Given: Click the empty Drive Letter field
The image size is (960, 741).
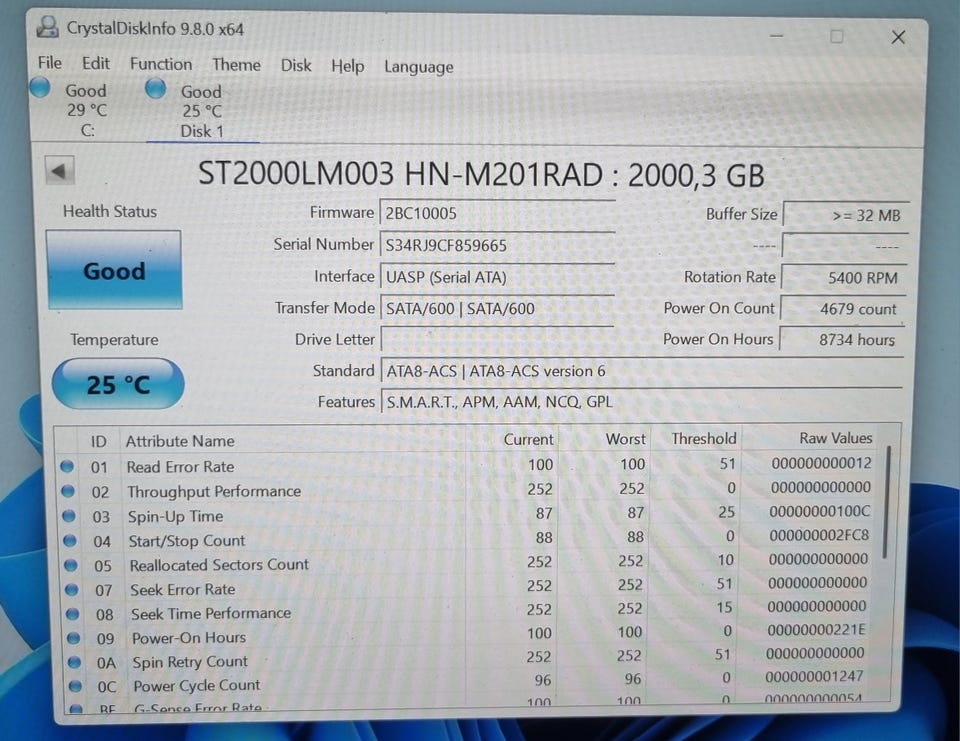Looking at the screenshot, I should click(x=497, y=340).
